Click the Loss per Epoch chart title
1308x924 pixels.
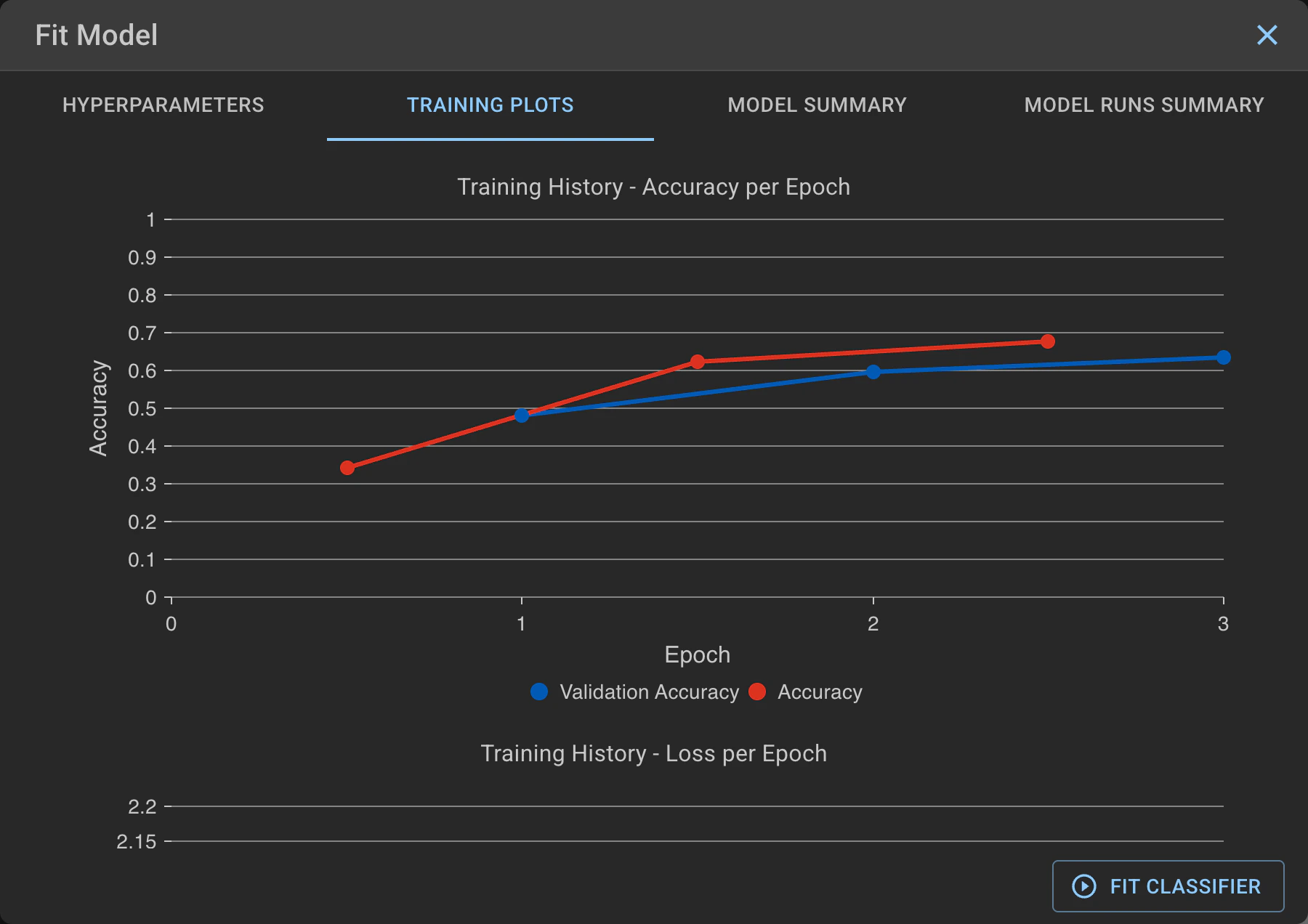(x=653, y=754)
